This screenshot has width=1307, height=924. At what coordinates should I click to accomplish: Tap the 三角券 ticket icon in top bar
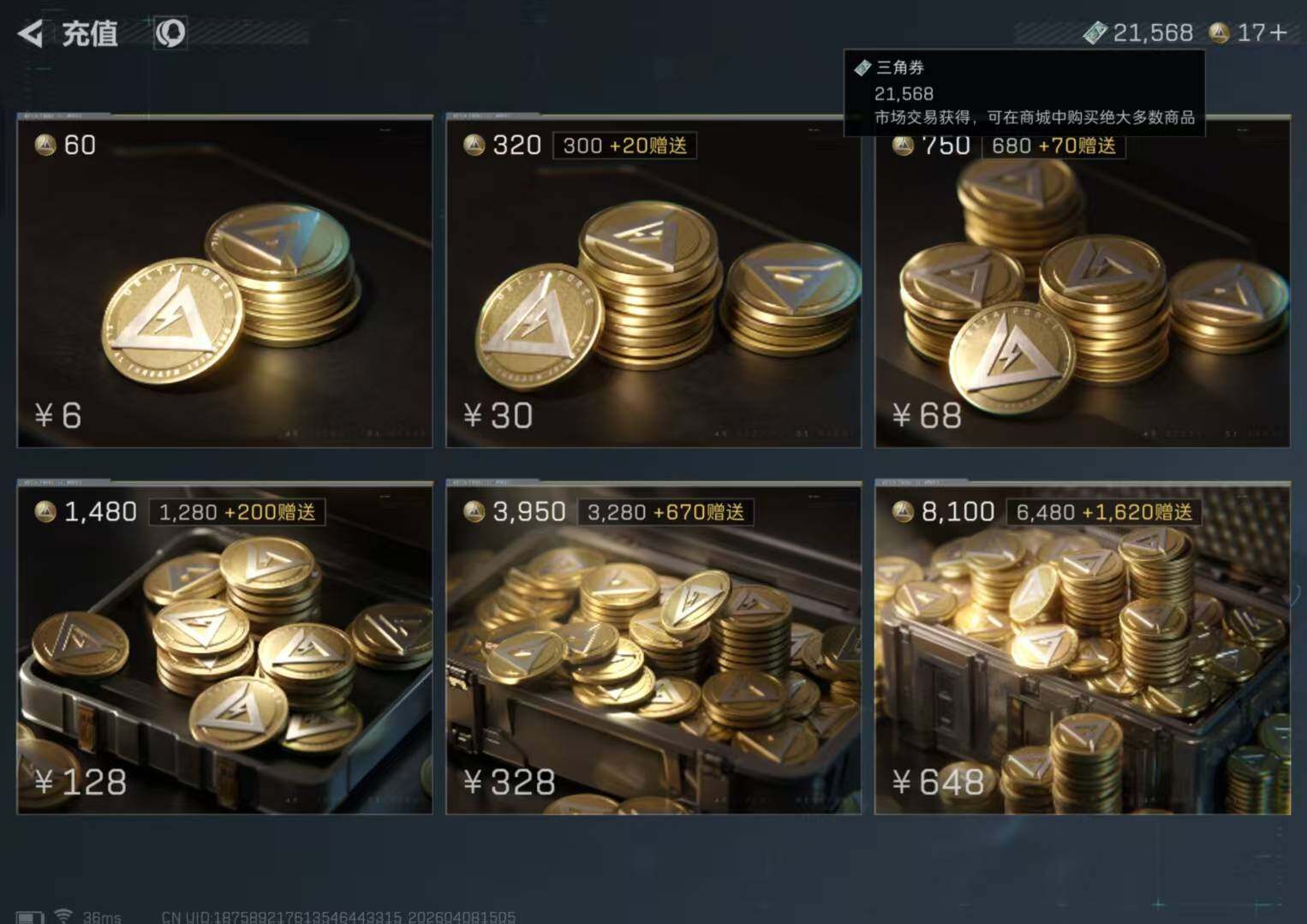click(1095, 33)
